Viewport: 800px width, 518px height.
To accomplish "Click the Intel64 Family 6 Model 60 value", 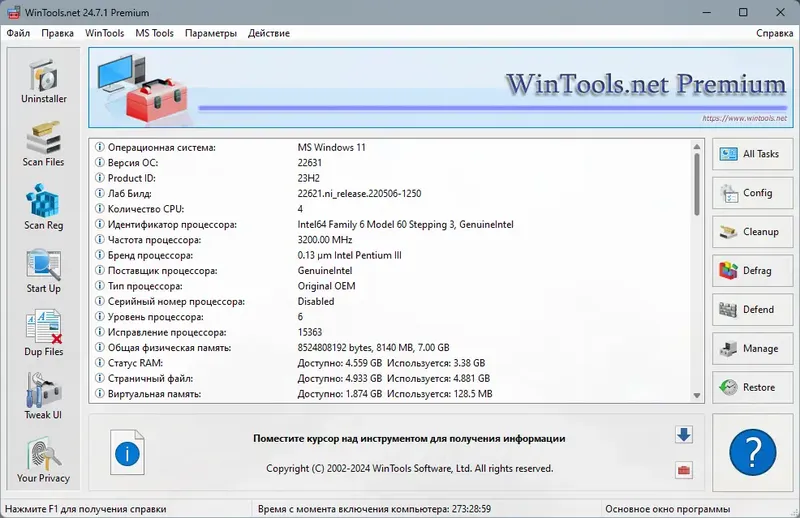I will tap(406, 224).
